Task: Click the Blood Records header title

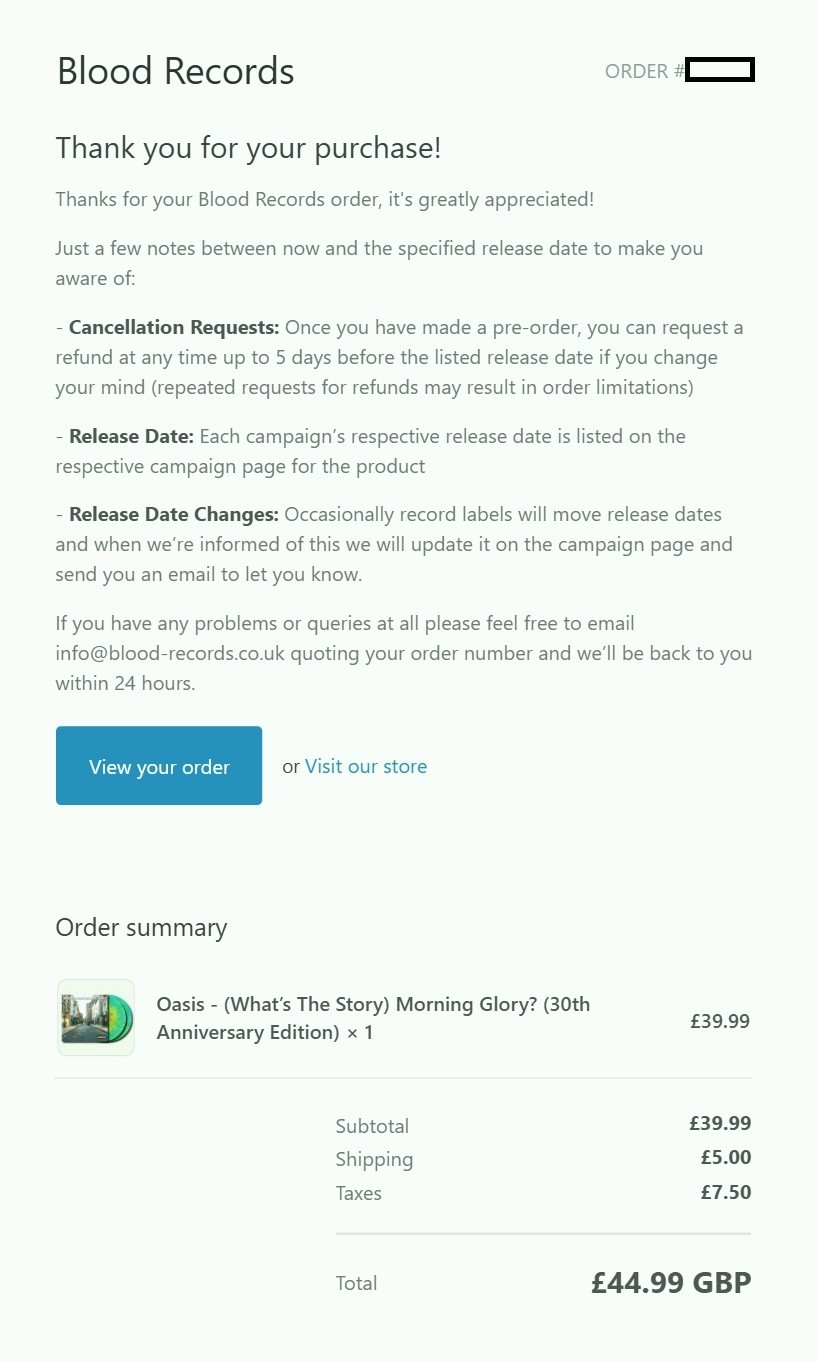Action: pos(176,71)
